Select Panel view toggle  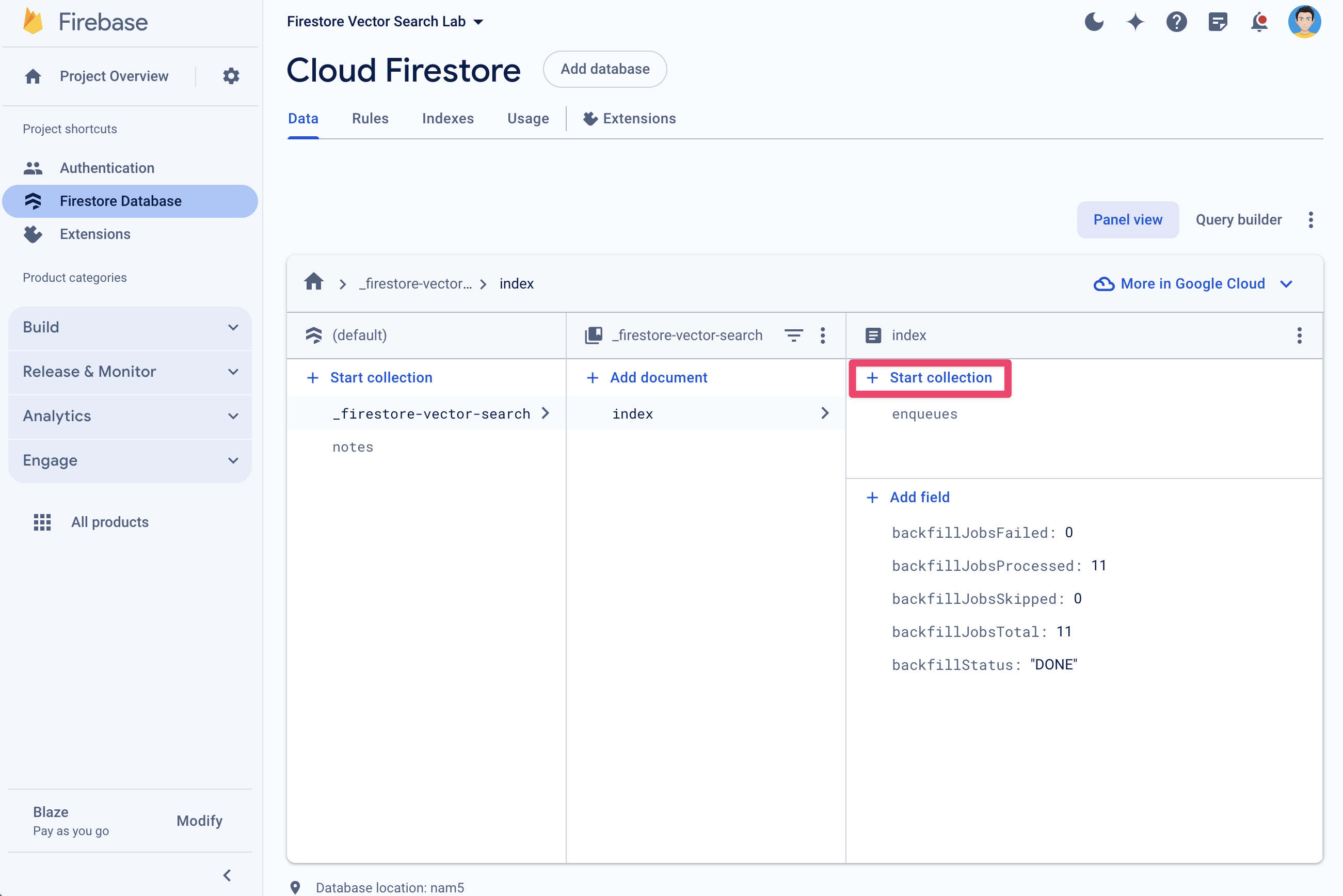(1128, 220)
